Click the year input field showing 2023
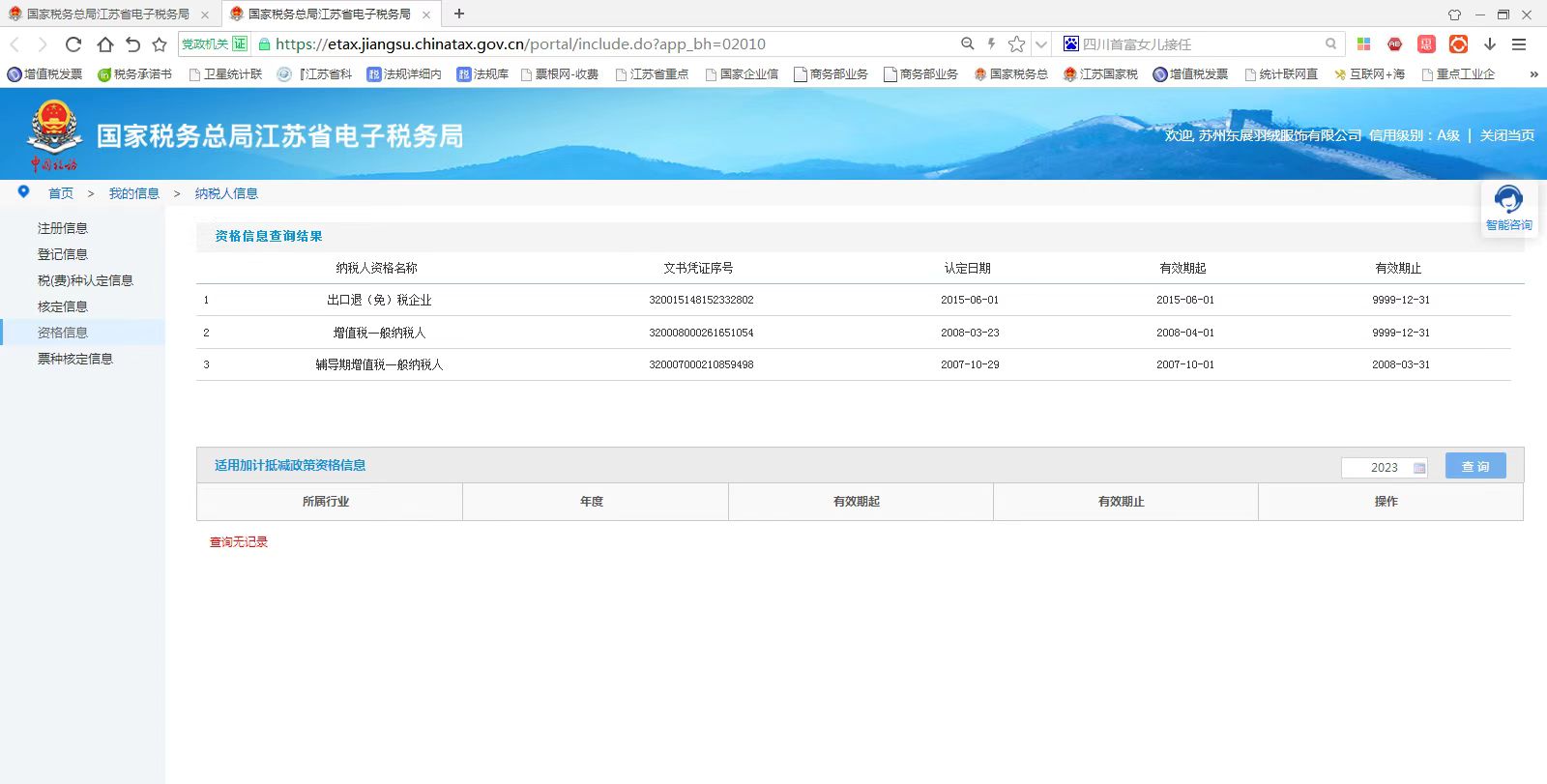The image size is (1547, 784). click(x=1378, y=468)
